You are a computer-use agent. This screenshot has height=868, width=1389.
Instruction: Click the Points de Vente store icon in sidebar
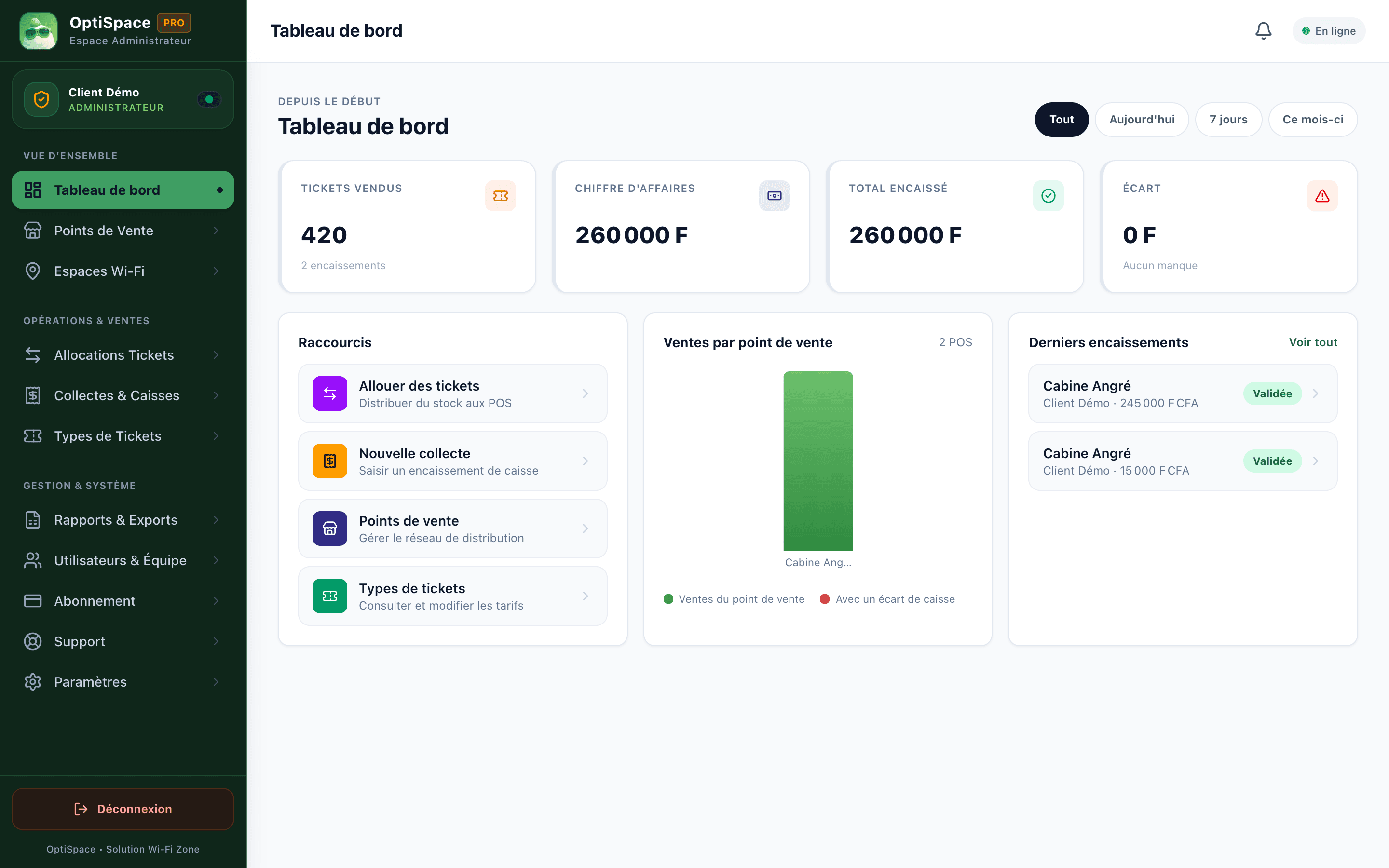(x=33, y=230)
